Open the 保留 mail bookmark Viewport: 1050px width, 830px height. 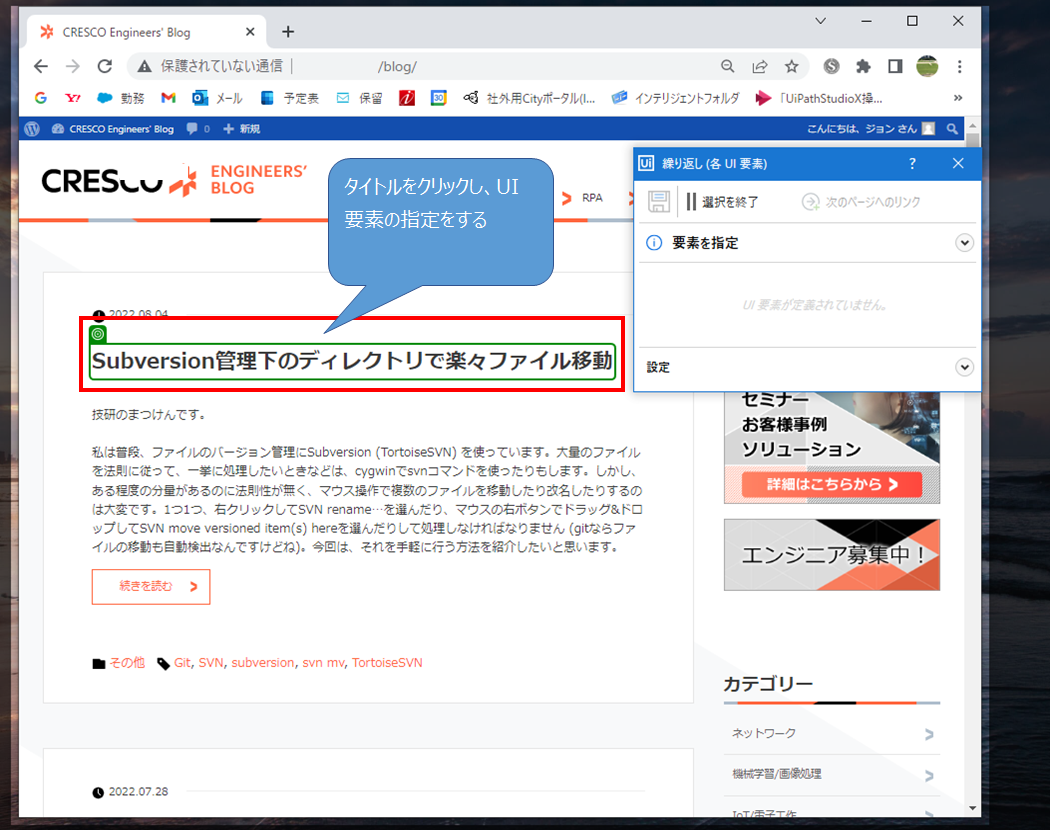359,98
